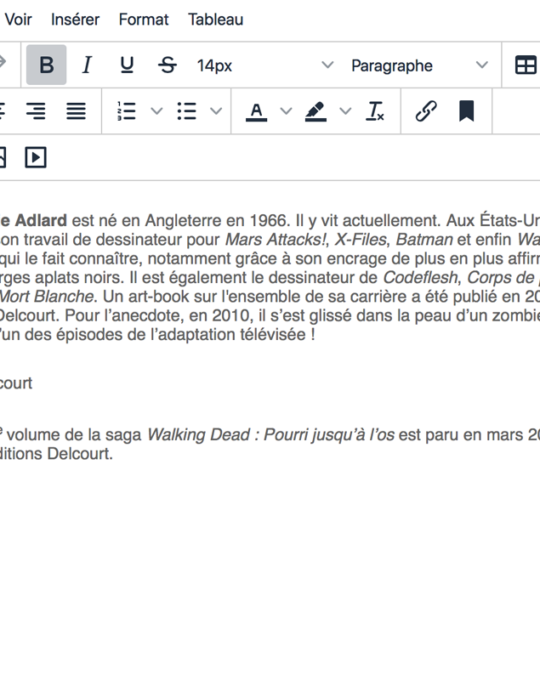This screenshot has height=680, width=540.
Task: Click the insert table icon
Action: [x=525, y=65]
